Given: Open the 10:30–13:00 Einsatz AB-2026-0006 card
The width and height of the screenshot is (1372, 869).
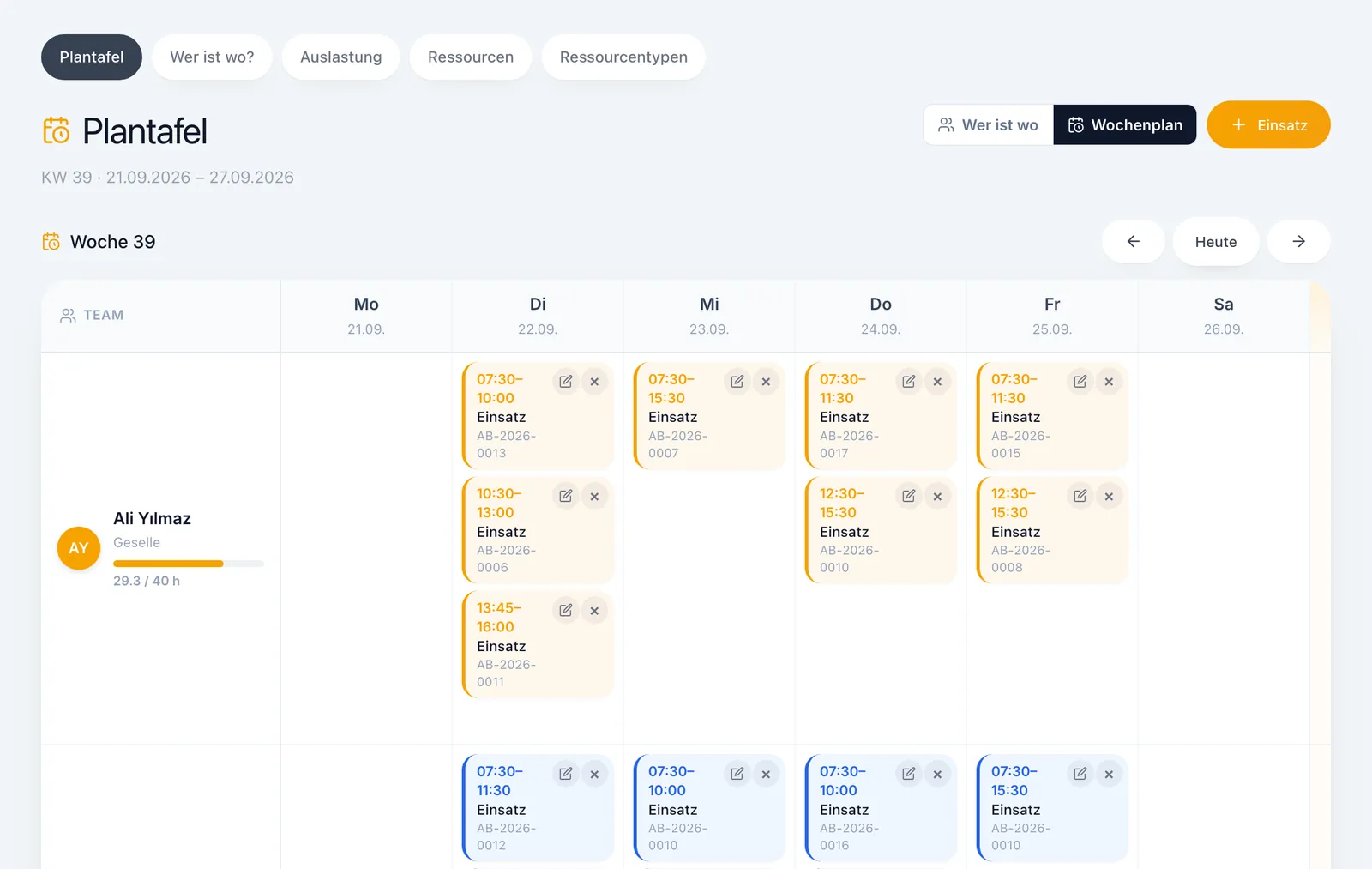Looking at the screenshot, I should coord(539,530).
